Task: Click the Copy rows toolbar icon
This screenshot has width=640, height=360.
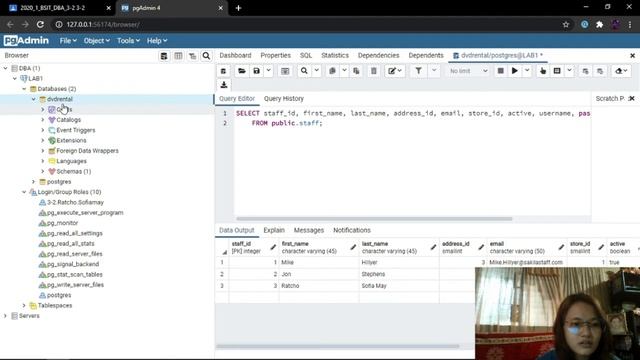Action: (332, 71)
